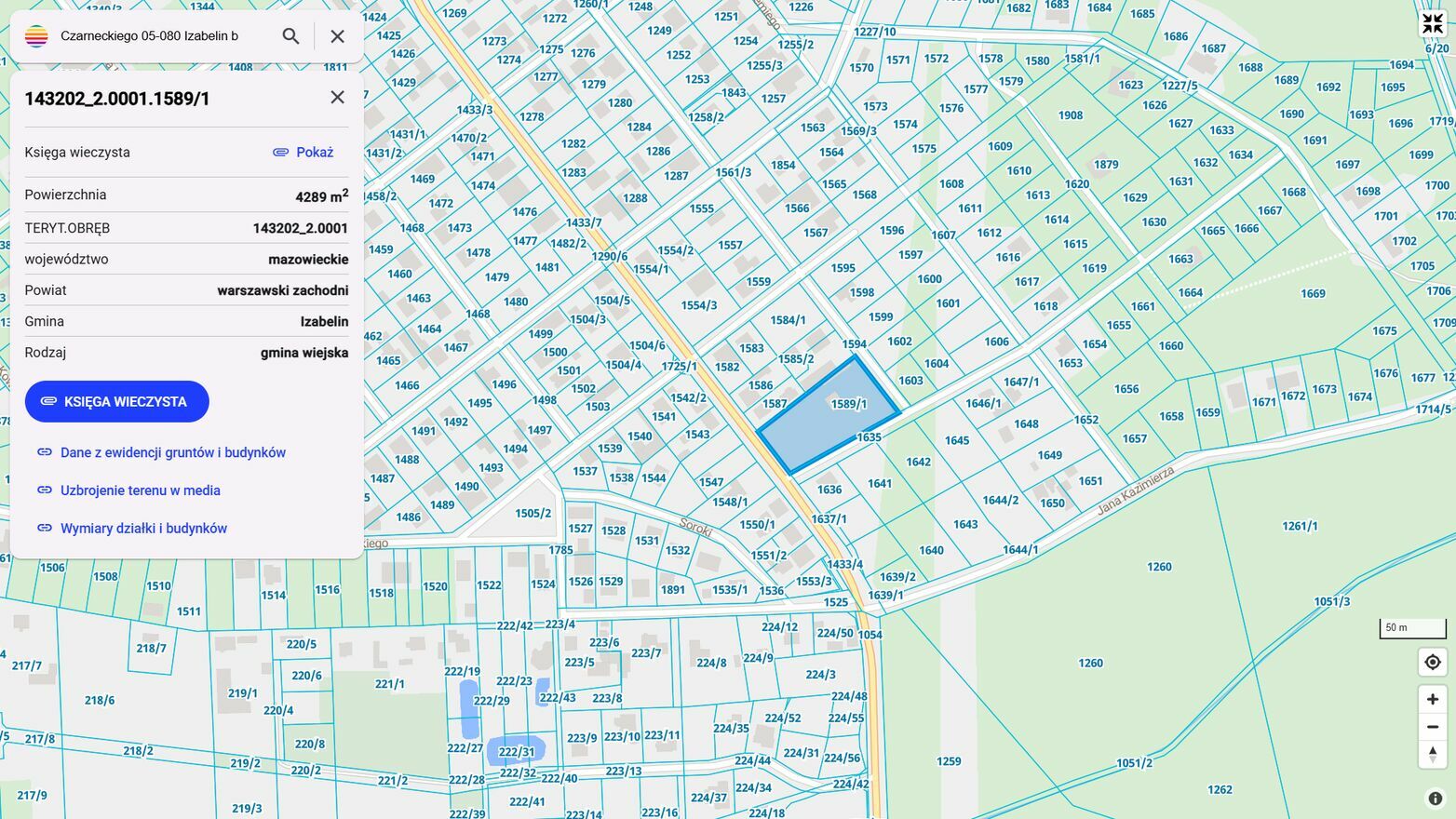
Task: Reset map north orientation compass
Action: (1432, 754)
